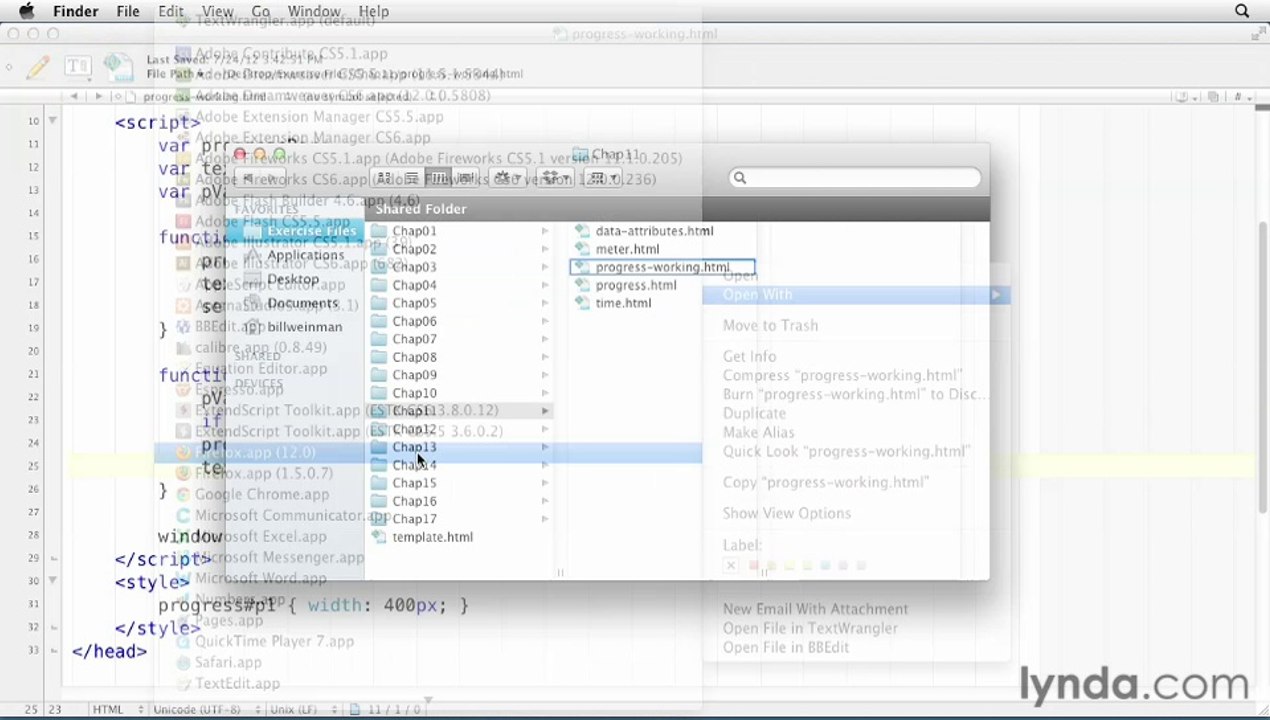Click the time.html file icon
This screenshot has width=1270, height=720.
[583, 303]
